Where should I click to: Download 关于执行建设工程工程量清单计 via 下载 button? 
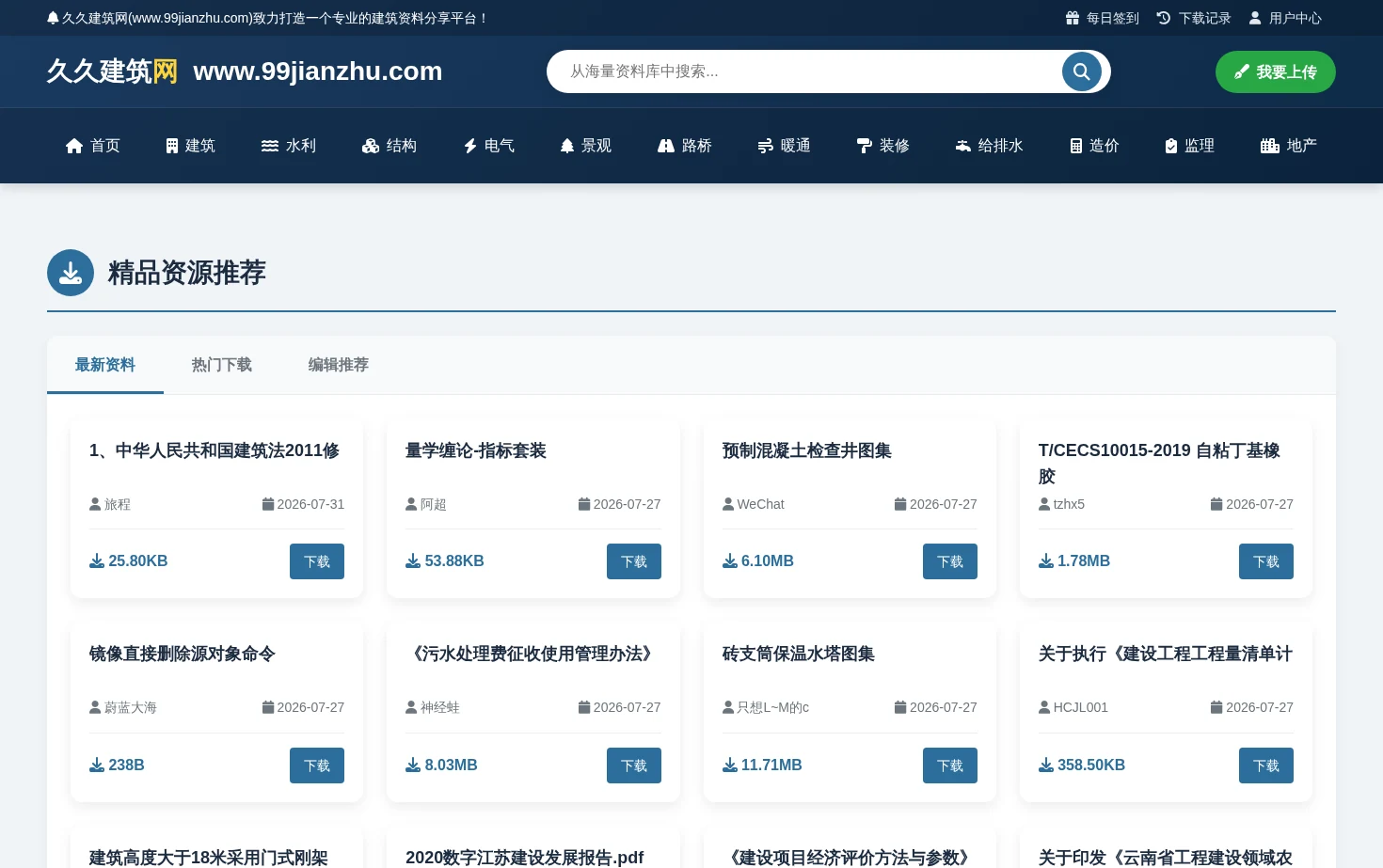(x=1266, y=765)
